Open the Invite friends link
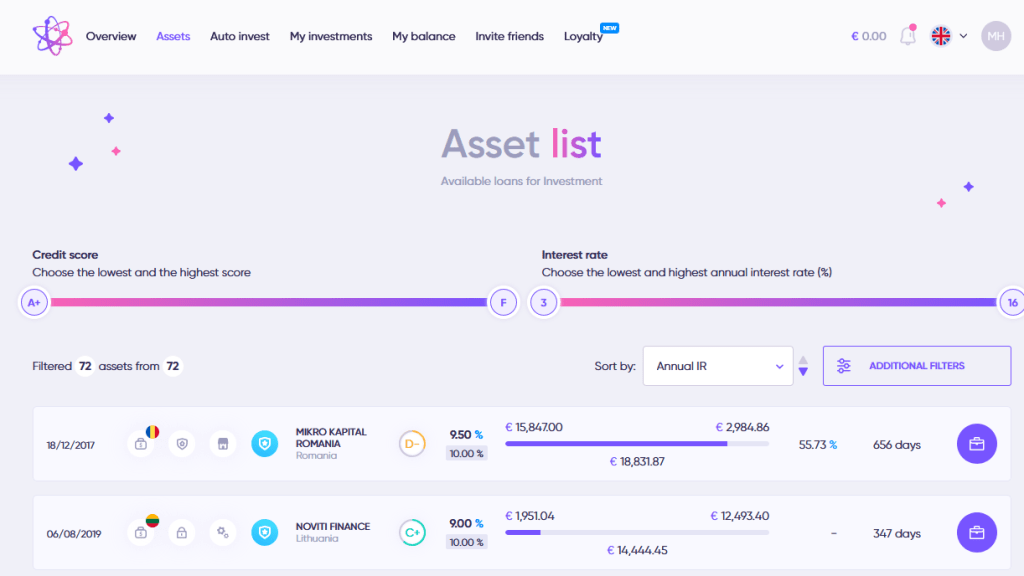Viewport: 1024px width, 576px height. (509, 36)
